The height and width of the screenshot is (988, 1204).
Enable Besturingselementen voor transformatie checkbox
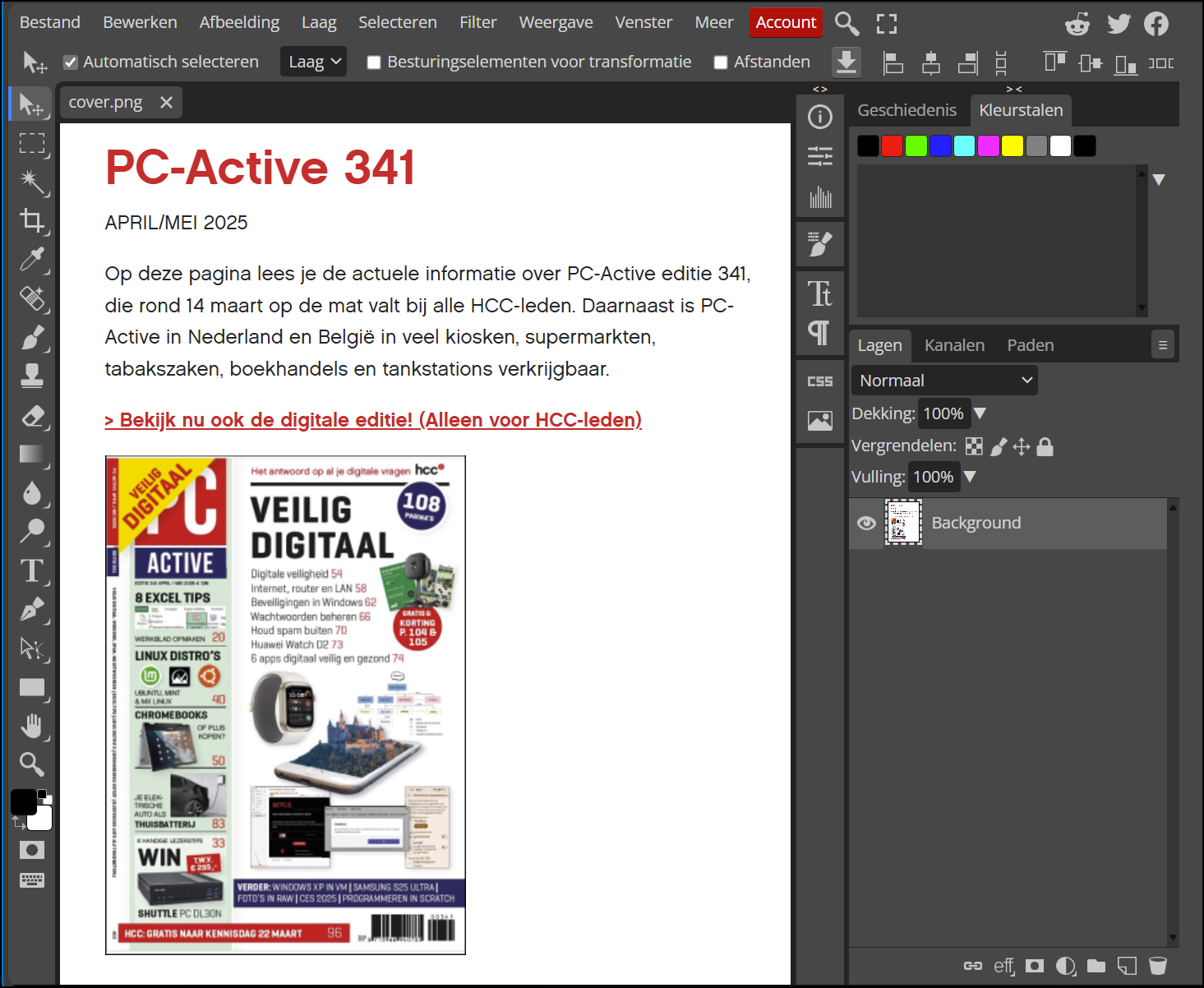coord(374,62)
